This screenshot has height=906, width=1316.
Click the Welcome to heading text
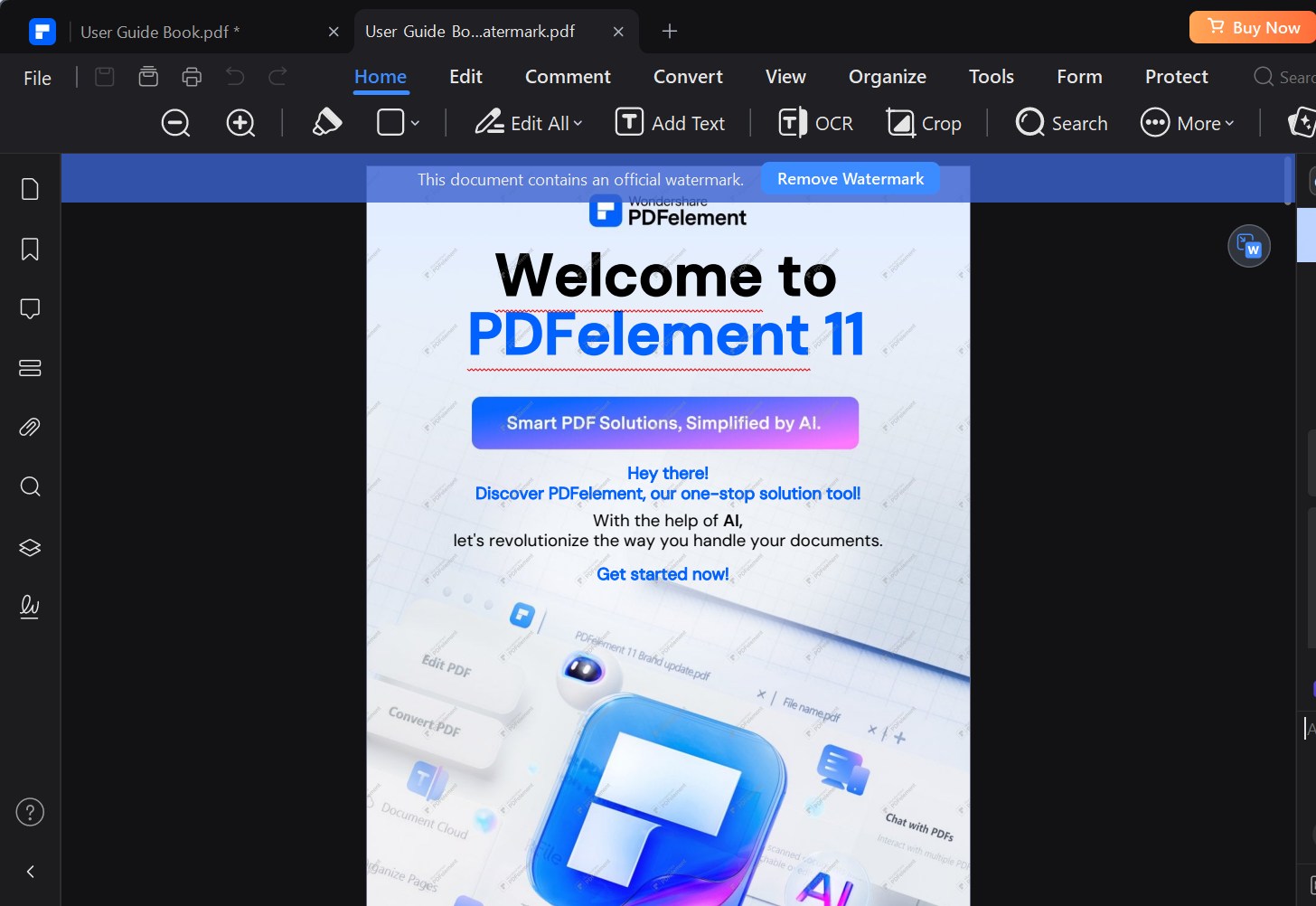point(666,275)
